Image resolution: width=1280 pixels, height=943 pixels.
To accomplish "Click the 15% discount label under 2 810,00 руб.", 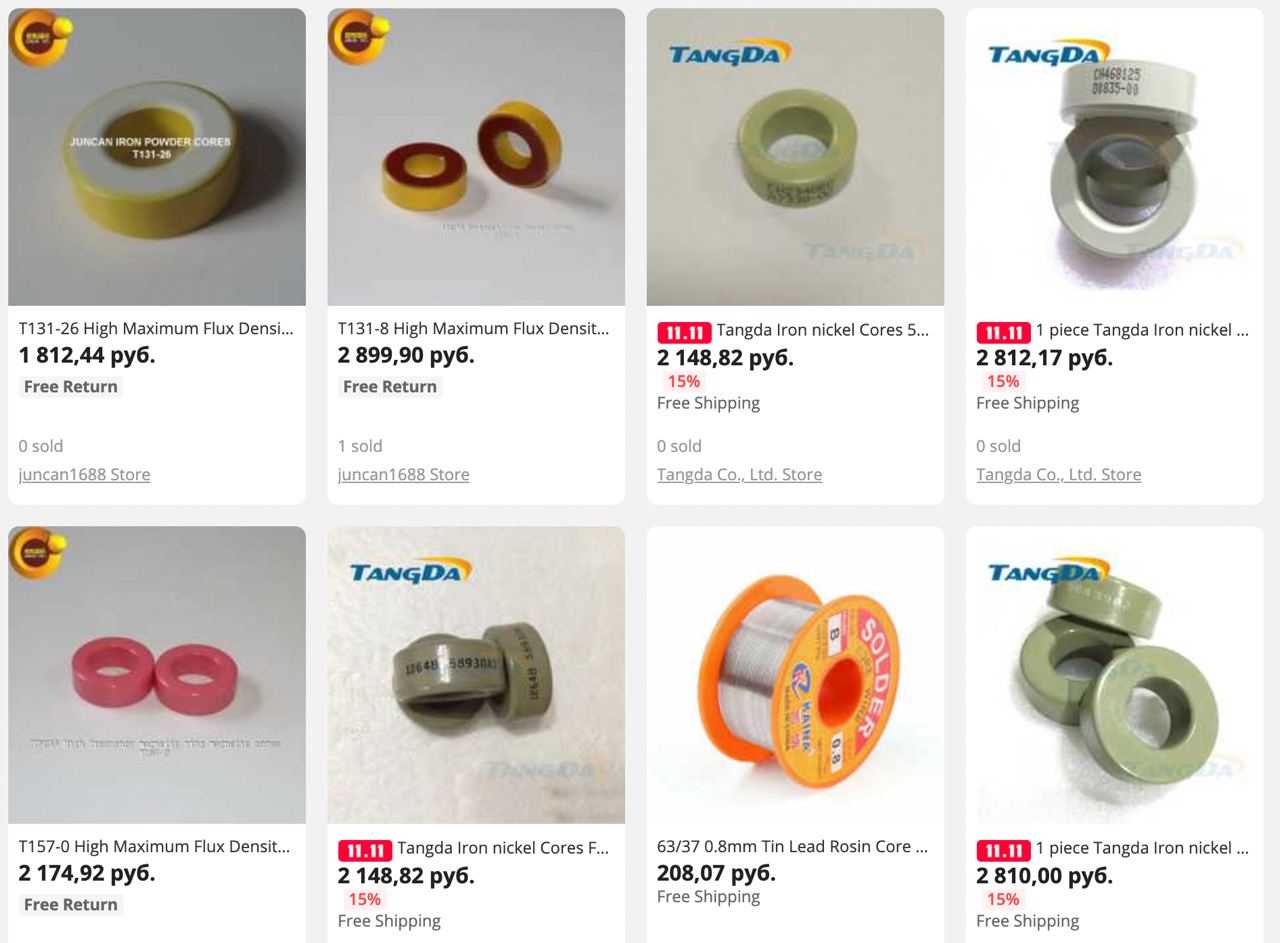I will point(1003,899).
